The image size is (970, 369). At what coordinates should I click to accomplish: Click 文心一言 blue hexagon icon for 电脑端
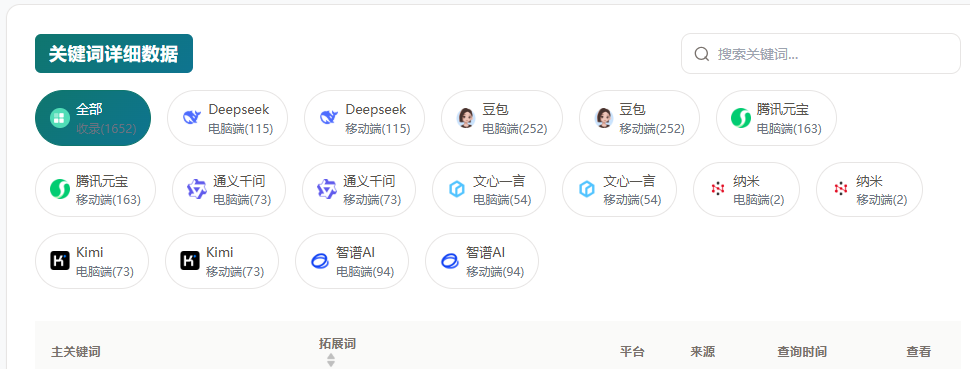point(457,189)
